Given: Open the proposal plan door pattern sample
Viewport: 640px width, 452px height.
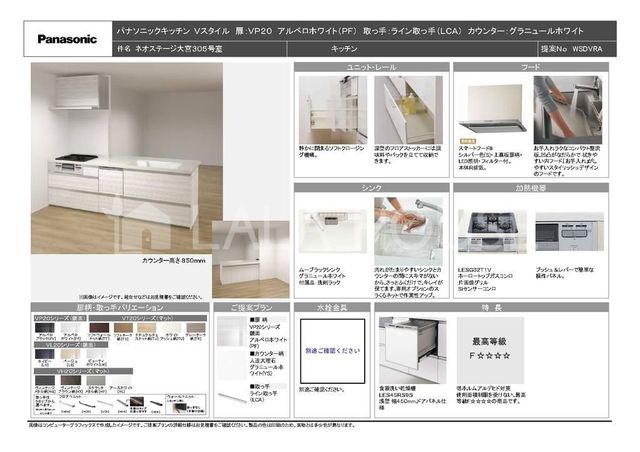Looking at the screenshot, I should coord(231,332).
